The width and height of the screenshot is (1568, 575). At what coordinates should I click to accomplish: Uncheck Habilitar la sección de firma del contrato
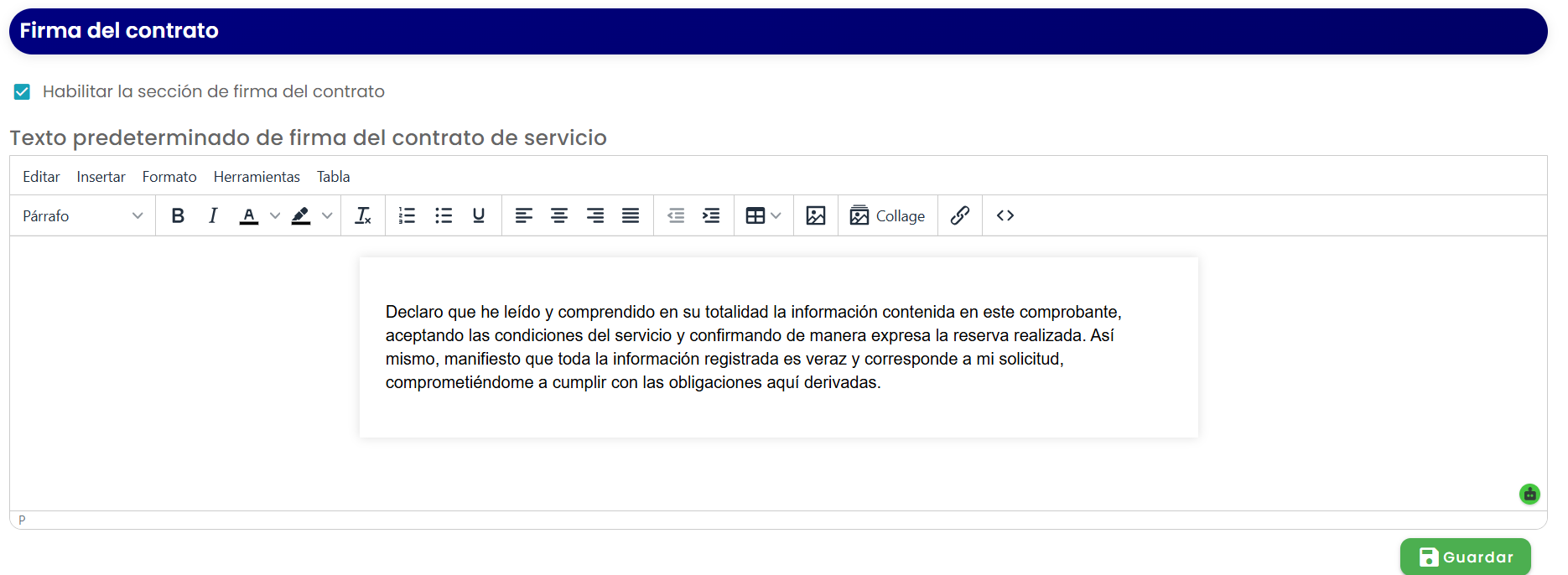coord(22,91)
